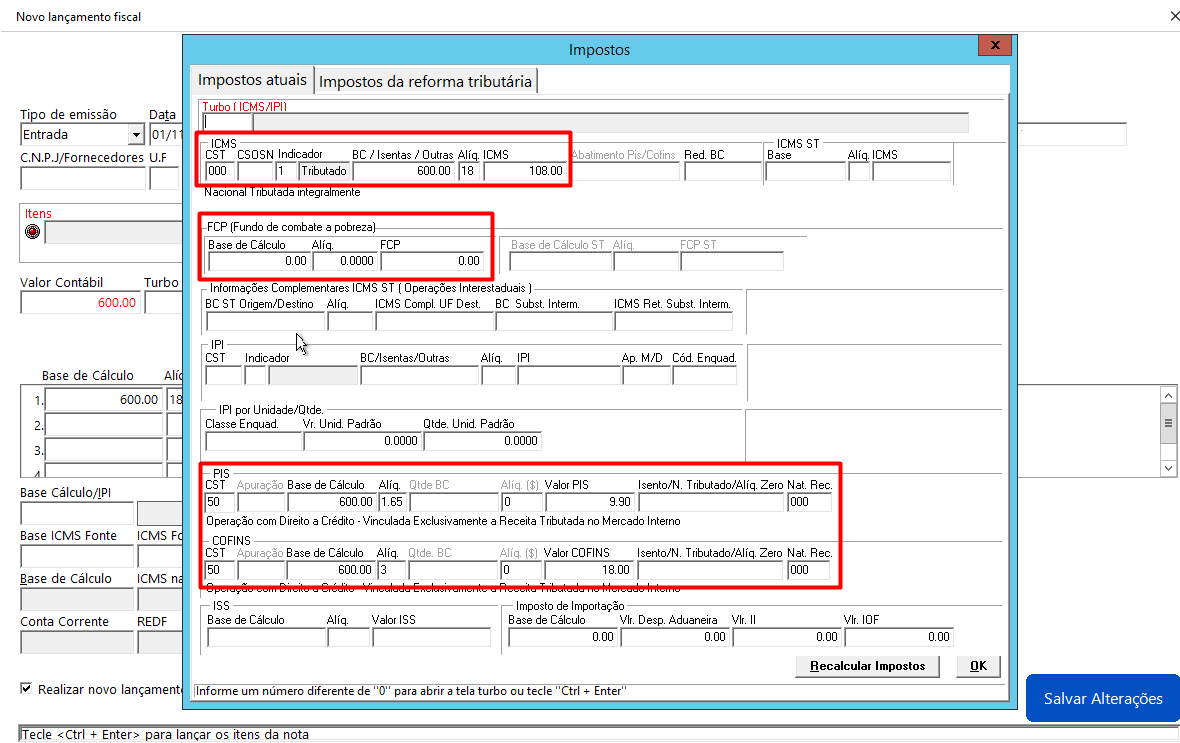Toggle the Realizar novo lançamento checkbox
Viewport: 1180px width, 743px height.
pyautogui.click(x=26, y=688)
